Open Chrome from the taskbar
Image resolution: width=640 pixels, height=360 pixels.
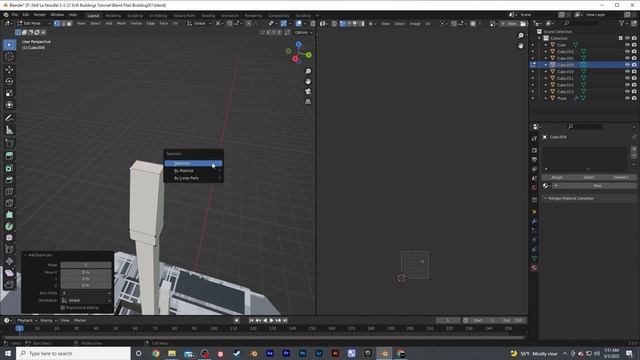coord(156,353)
